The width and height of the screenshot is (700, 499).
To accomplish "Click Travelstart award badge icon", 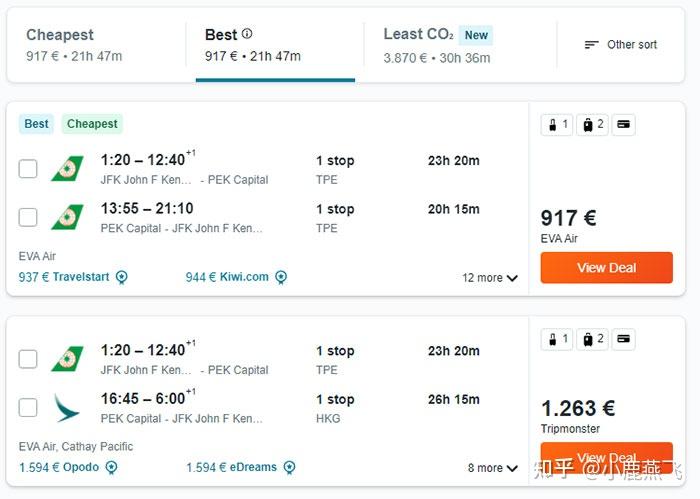I will tap(121, 277).
